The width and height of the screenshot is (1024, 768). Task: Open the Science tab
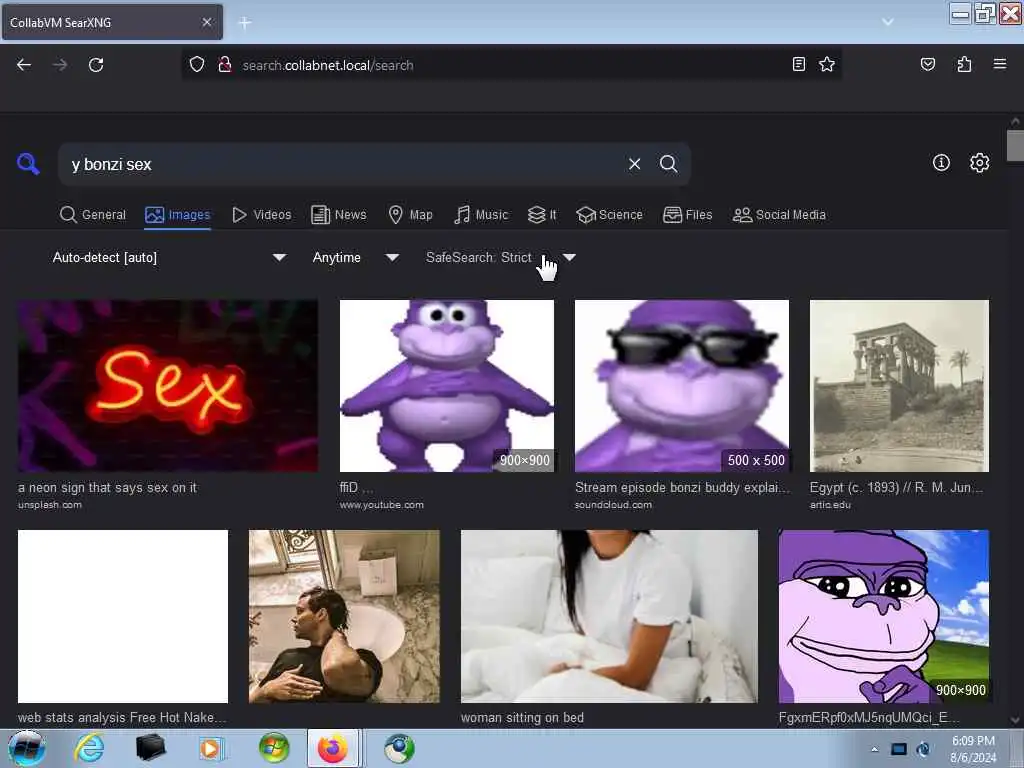click(x=609, y=215)
